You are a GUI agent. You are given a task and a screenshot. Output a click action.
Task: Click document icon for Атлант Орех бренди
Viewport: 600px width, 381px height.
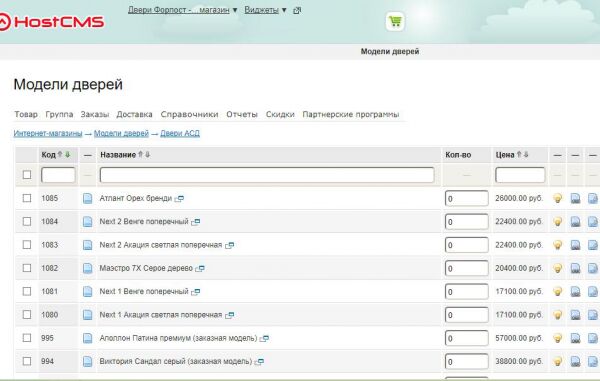coord(88,198)
